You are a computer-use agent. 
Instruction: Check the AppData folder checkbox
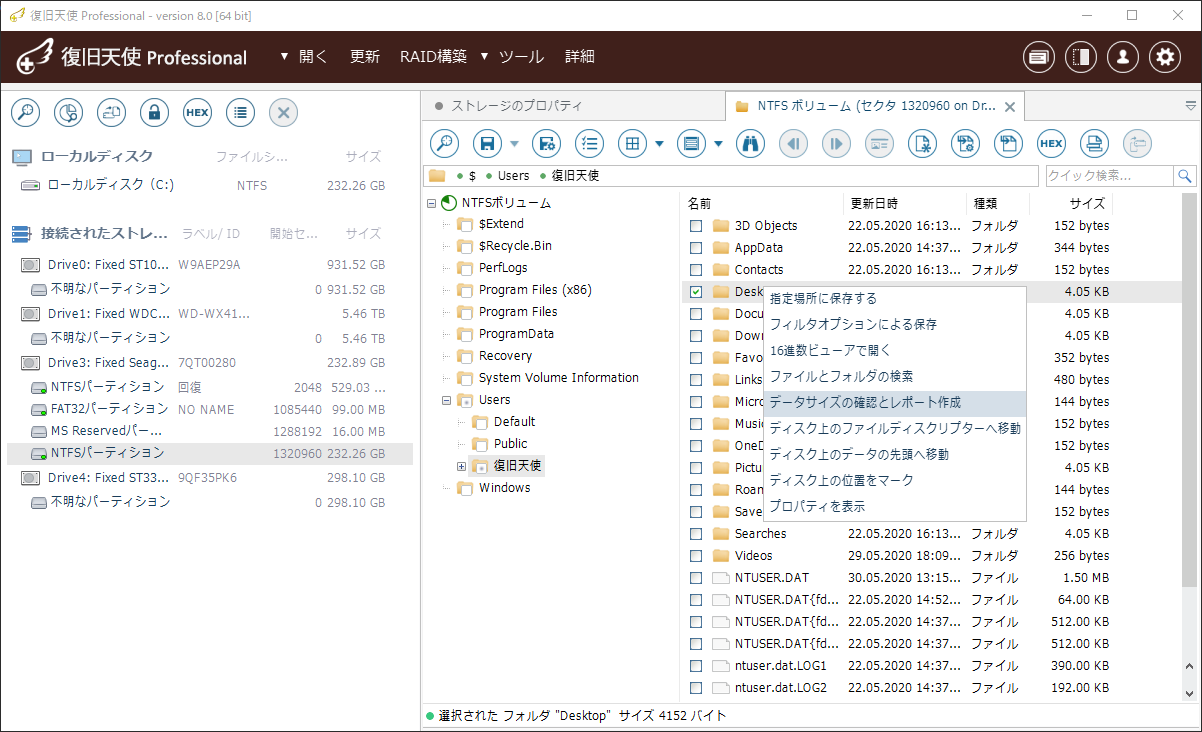coord(696,248)
